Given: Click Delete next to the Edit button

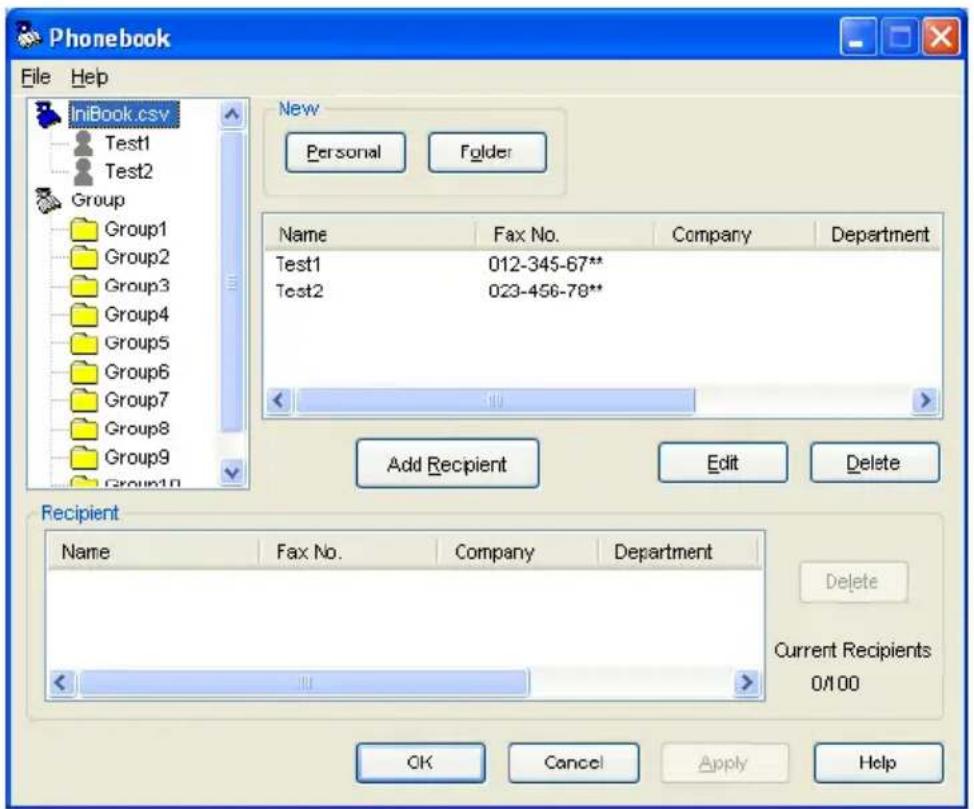Looking at the screenshot, I should tap(875, 463).
